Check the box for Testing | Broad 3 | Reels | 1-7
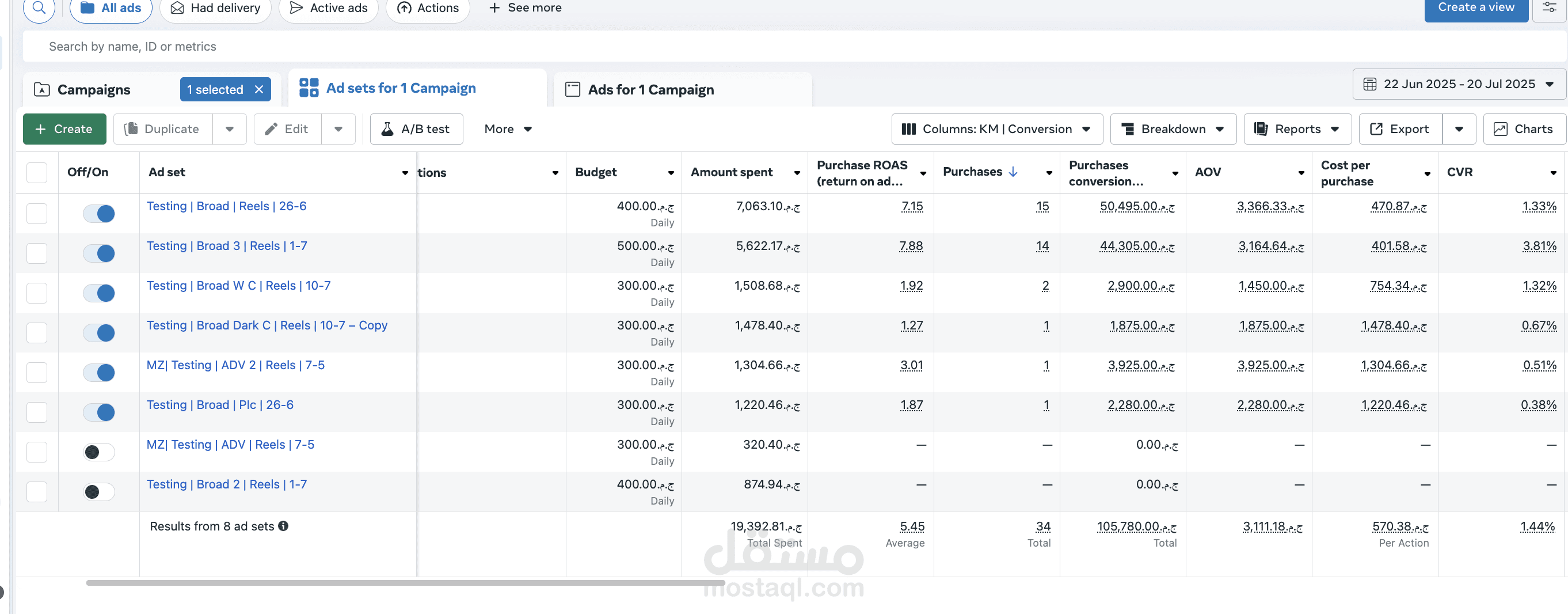Screen dimensions: 1568x614 pyautogui.click(x=37, y=253)
